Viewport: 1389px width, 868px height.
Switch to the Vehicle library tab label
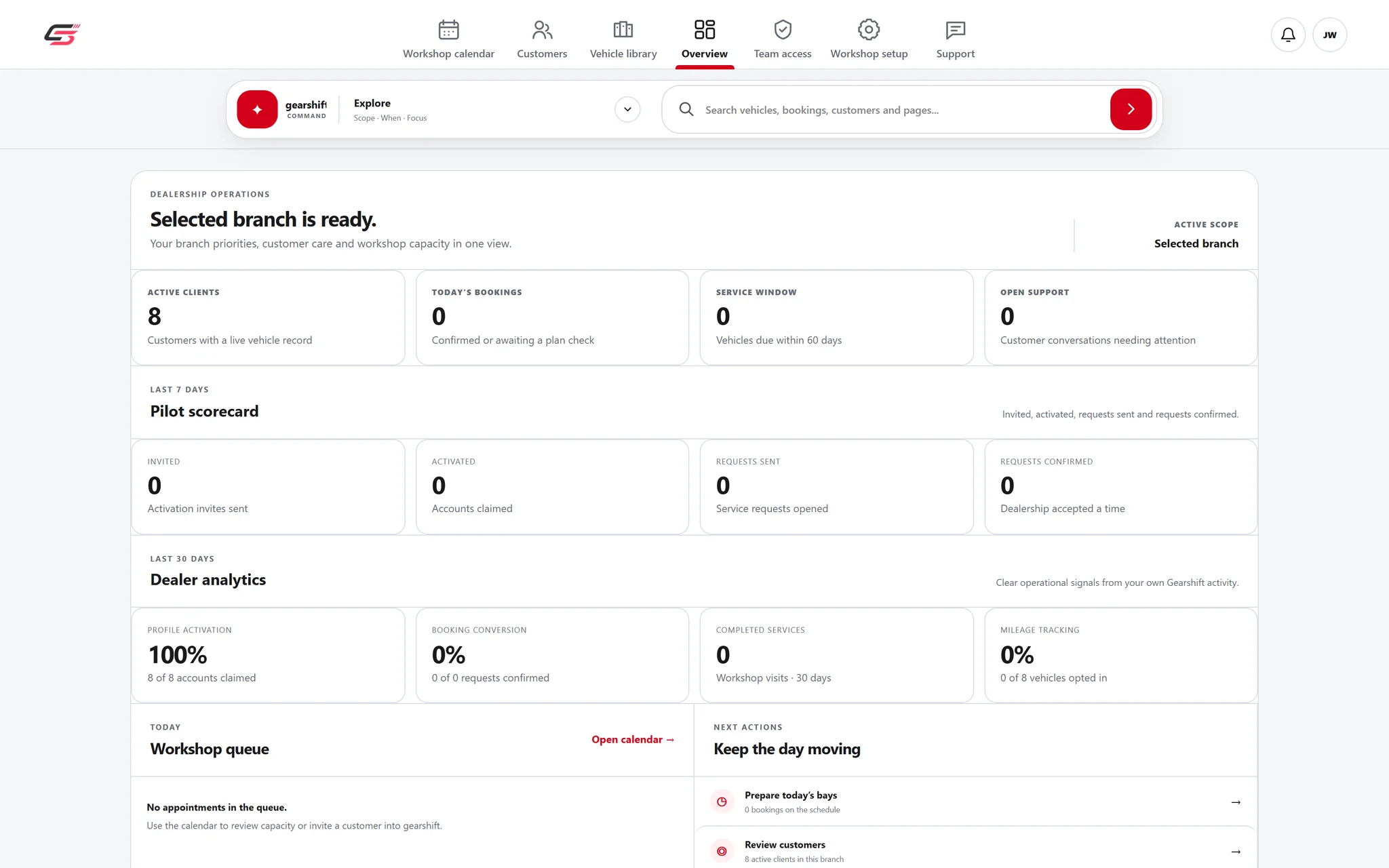click(x=623, y=54)
